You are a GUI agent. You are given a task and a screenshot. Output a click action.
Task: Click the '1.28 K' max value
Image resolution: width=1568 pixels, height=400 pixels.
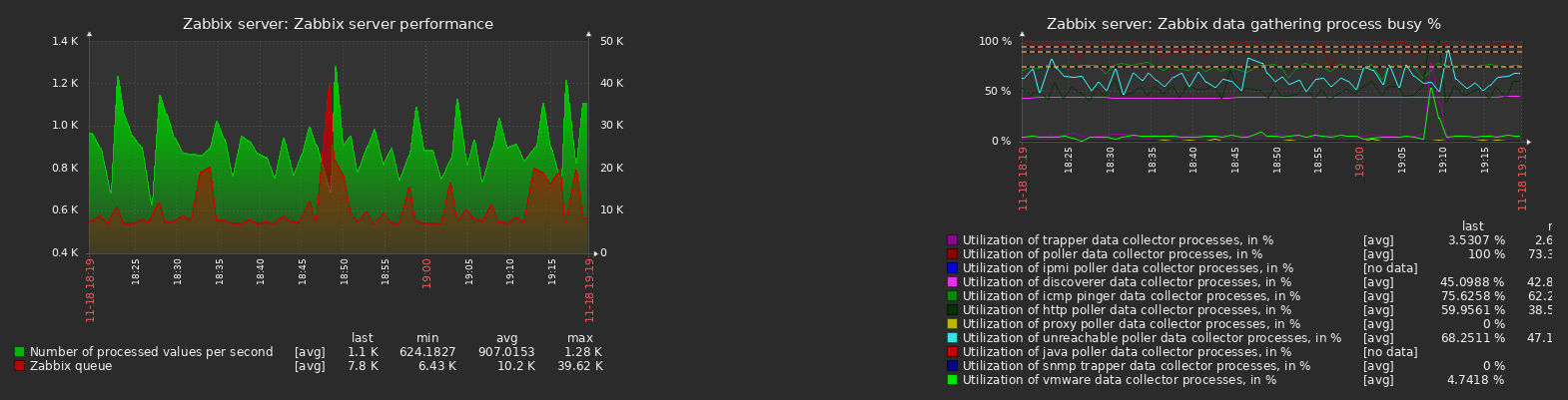[x=582, y=352]
